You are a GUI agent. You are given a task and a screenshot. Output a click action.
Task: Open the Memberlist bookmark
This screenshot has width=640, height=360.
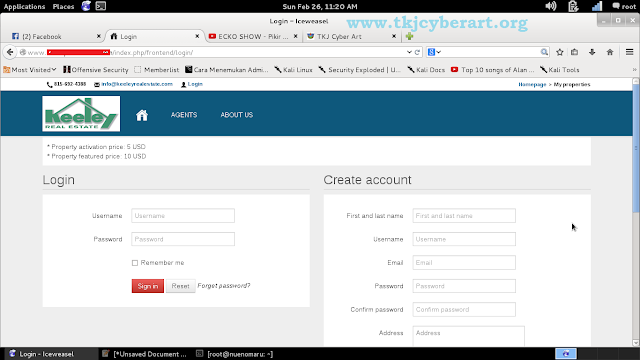coord(157,70)
